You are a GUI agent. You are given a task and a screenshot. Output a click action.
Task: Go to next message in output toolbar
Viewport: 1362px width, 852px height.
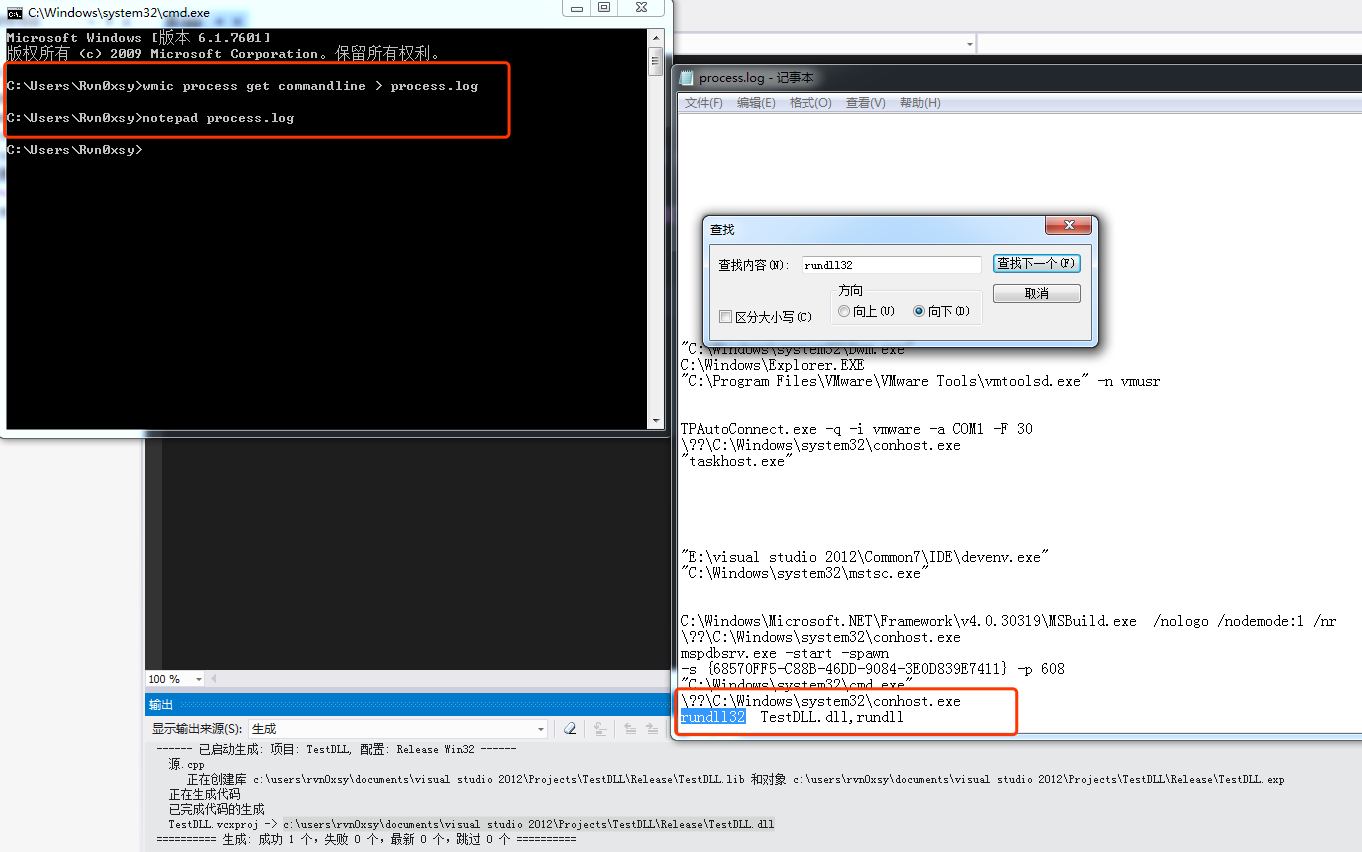651,729
